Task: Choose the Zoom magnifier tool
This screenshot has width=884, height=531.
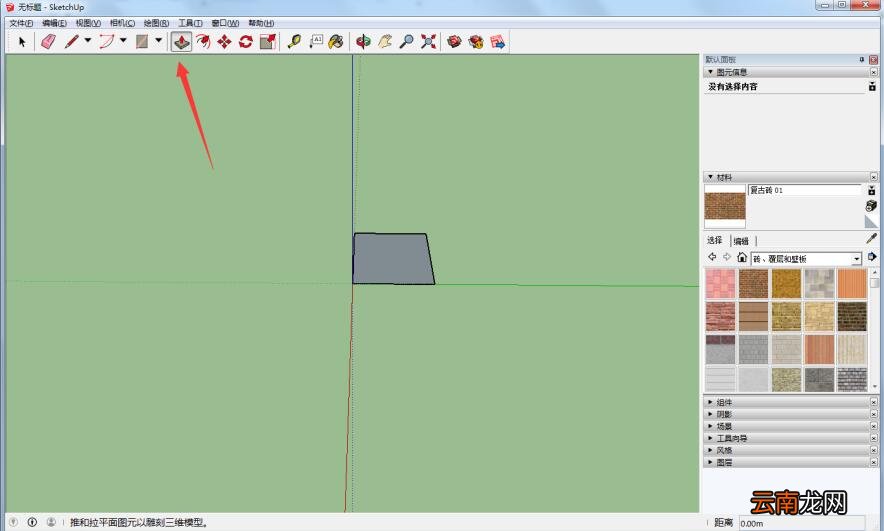Action: coord(406,42)
